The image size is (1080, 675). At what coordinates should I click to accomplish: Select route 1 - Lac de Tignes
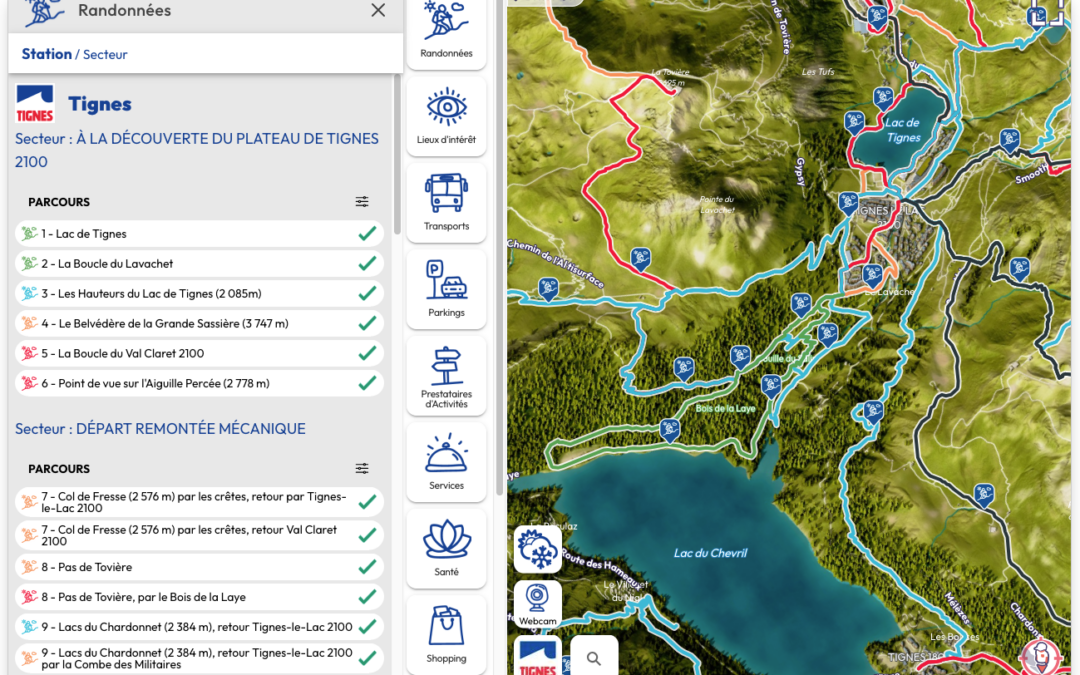point(199,233)
